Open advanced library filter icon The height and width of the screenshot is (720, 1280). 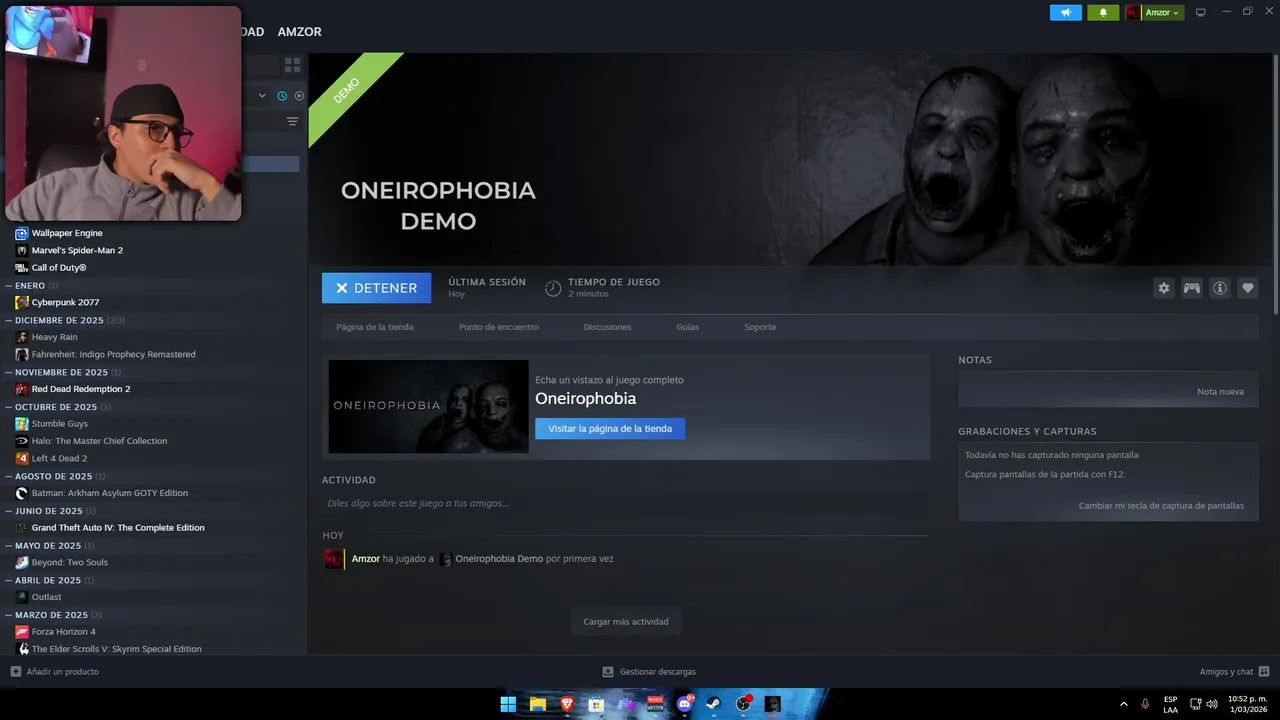point(292,122)
